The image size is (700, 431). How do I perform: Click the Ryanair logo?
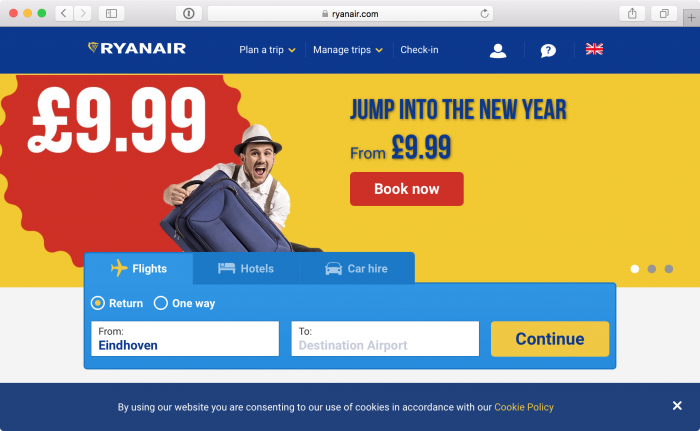tap(137, 48)
